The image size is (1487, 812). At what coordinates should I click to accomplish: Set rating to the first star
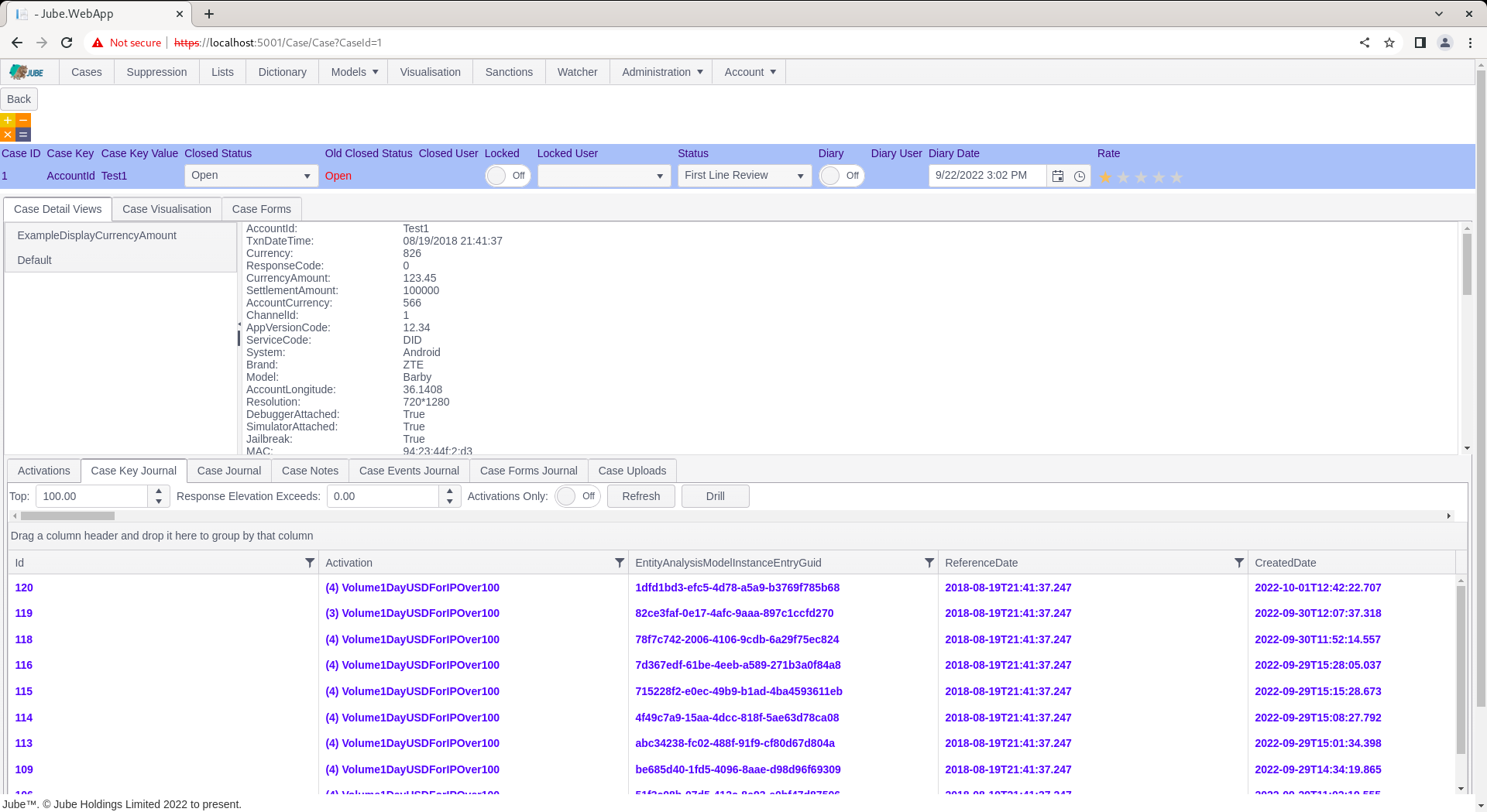(x=1105, y=177)
